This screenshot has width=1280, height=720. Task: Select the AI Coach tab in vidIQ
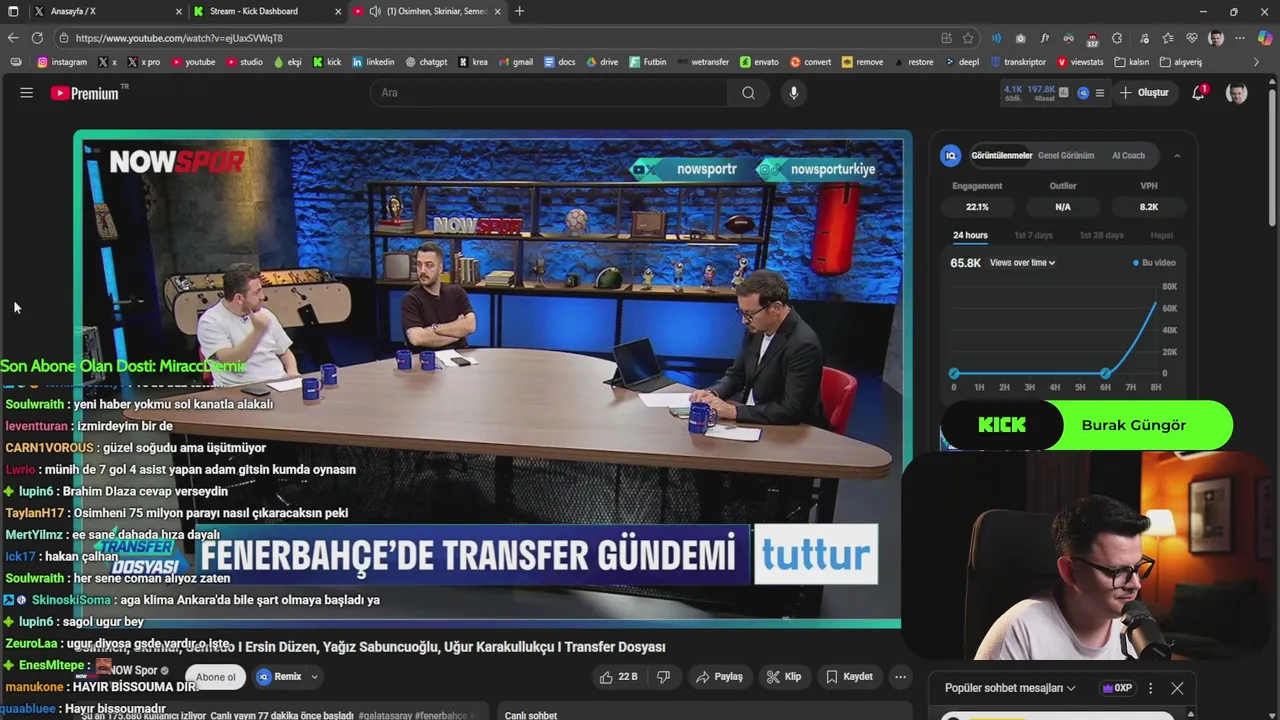point(1128,155)
